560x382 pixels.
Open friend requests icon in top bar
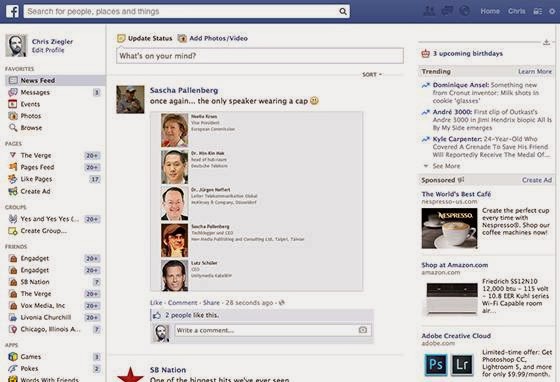pyautogui.click(x=429, y=11)
